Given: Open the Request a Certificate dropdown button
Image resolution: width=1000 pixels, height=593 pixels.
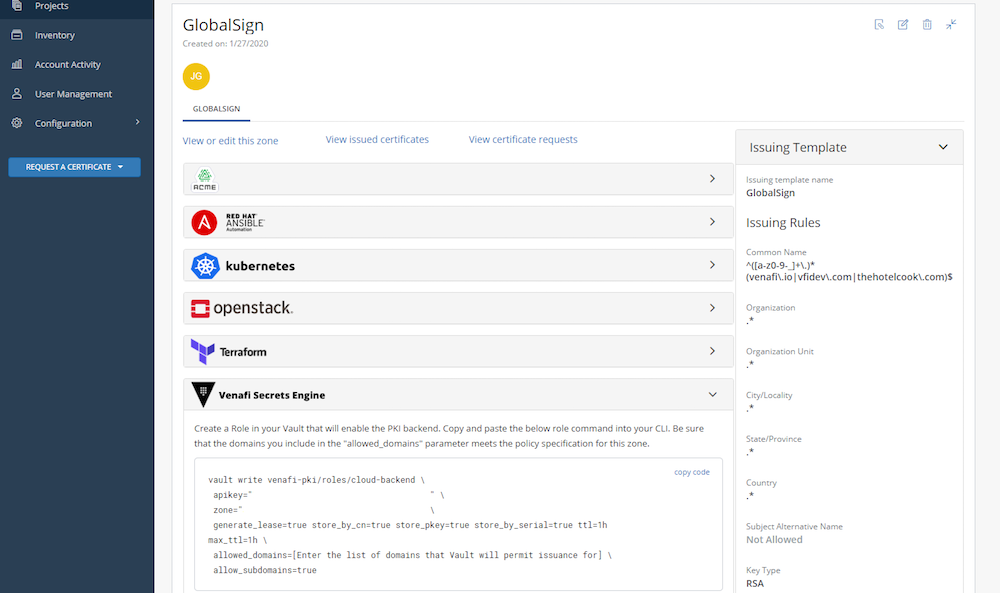Looking at the screenshot, I should pyautogui.click(x=75, y=167).
